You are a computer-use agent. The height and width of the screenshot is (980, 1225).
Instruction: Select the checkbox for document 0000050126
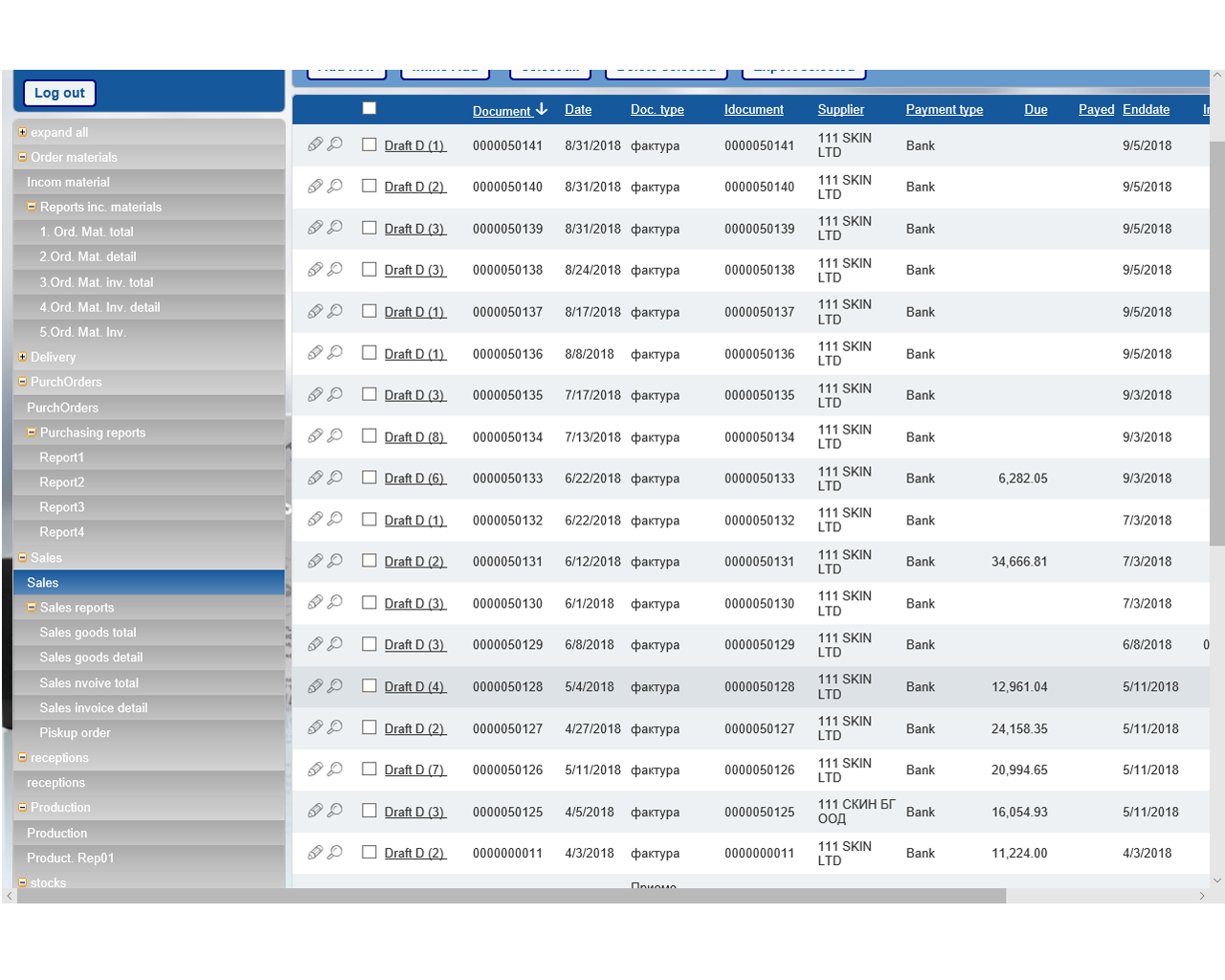(x=369, y=769)
